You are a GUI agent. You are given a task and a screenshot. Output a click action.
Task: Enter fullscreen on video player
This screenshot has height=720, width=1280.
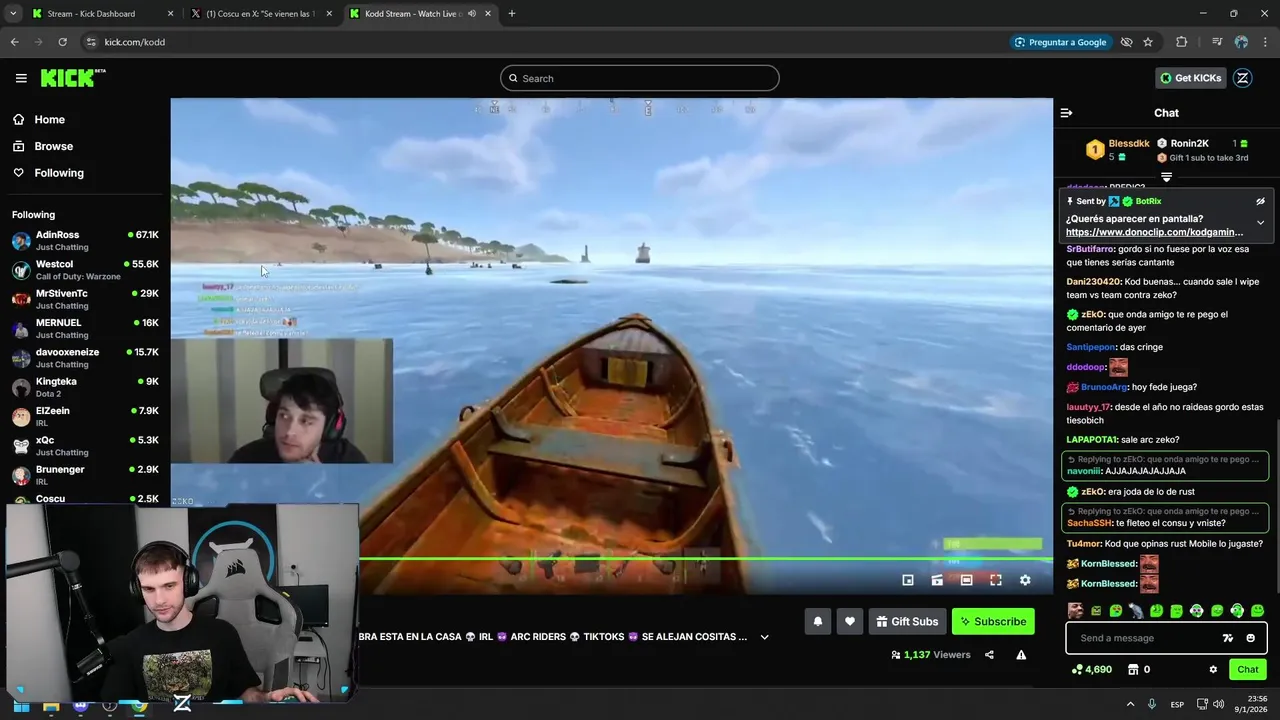click(996, 580)
